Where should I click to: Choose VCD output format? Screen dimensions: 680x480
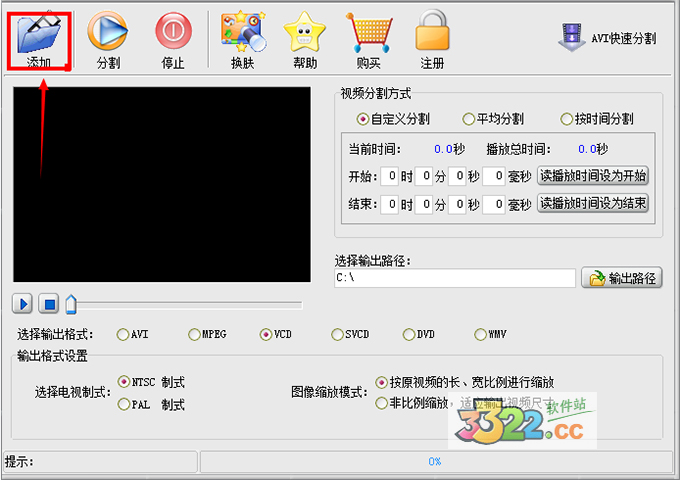276,334
